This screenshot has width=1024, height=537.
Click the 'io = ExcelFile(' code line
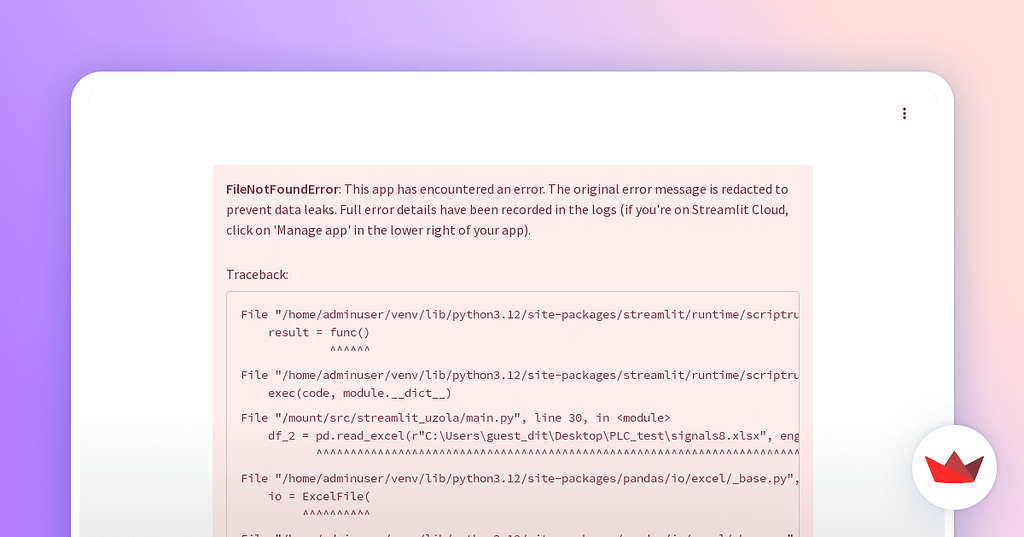click(x=318, y=497)
